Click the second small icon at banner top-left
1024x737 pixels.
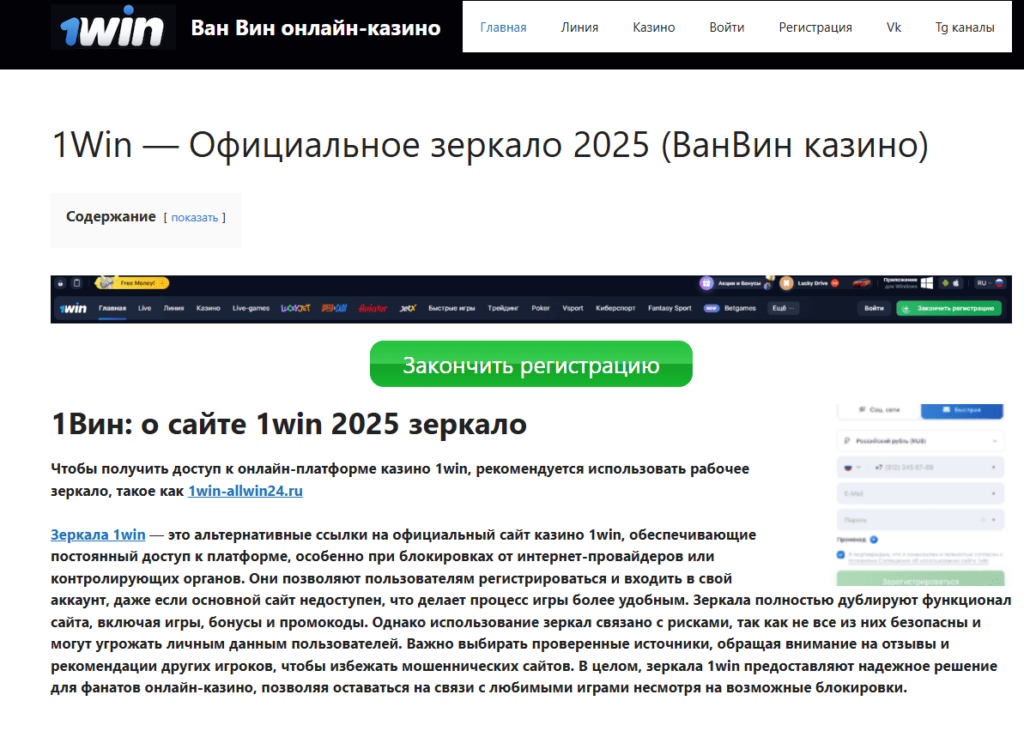[x=76, y=283]
